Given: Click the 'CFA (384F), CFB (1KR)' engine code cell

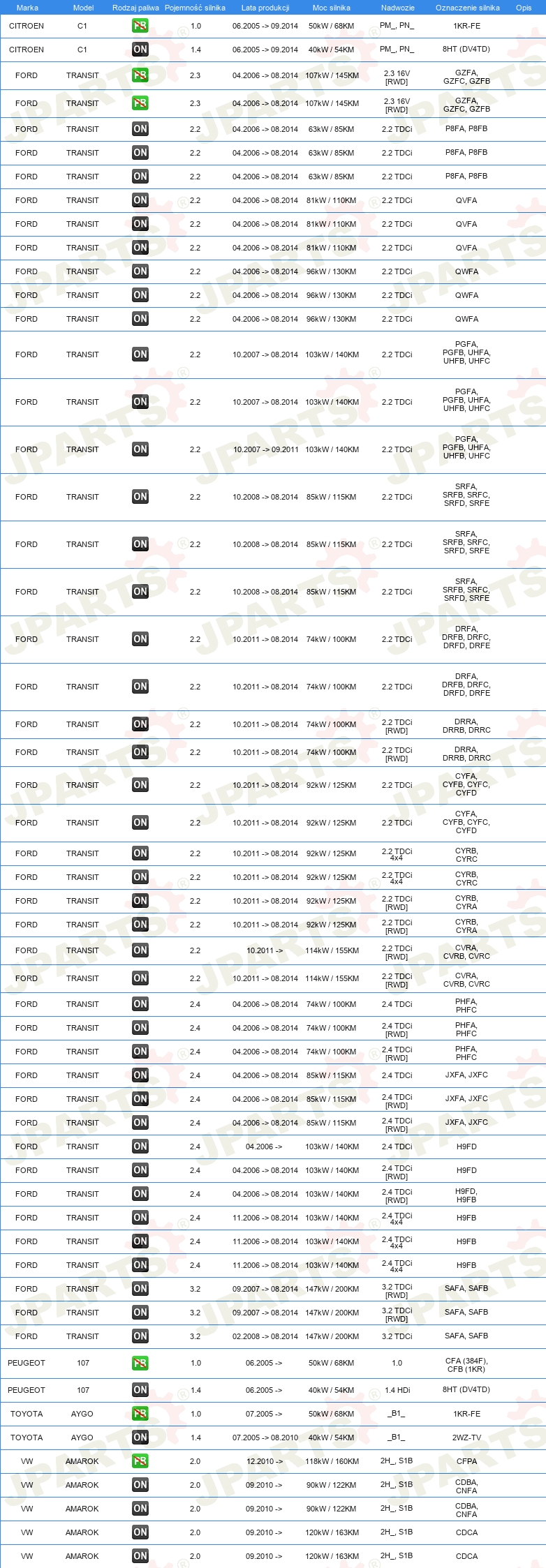Looking at the screenshot, I should (466, 1365).
